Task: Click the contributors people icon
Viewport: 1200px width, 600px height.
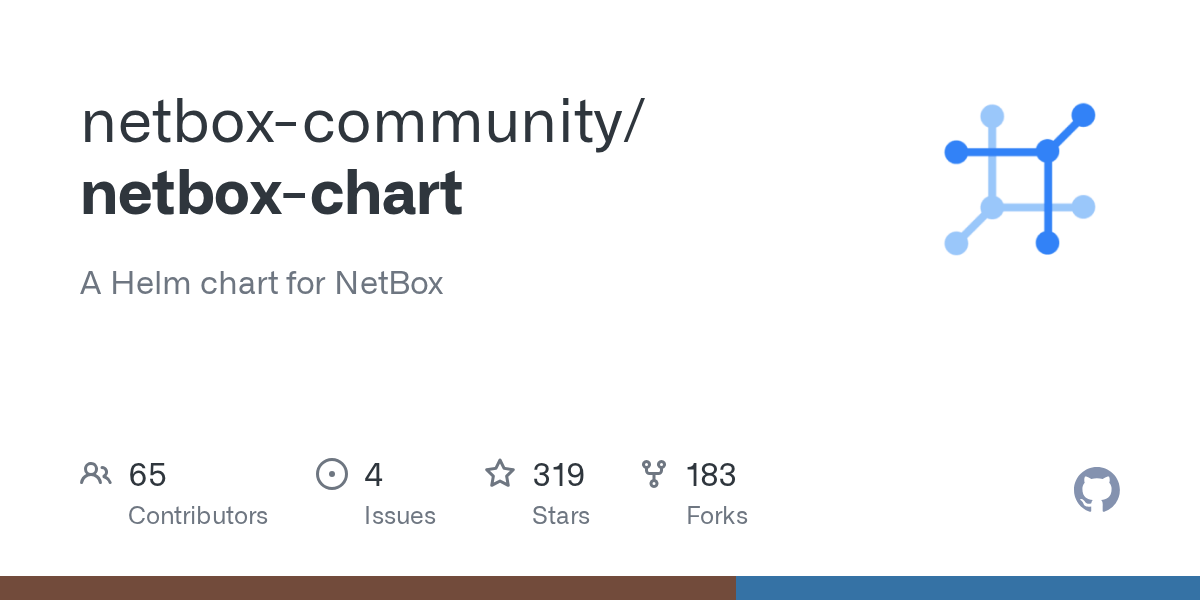Action: 96,474
